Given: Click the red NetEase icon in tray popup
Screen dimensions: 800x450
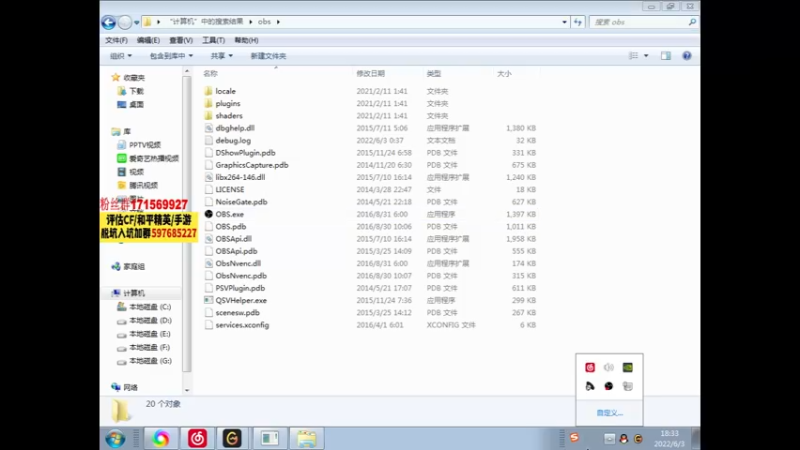Looking at the screenshot, I should pos(590,367).
